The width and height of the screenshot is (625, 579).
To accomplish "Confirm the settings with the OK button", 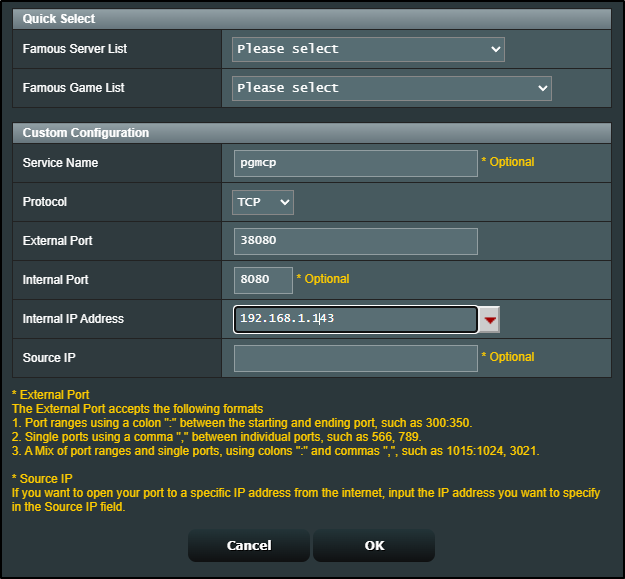I will pos(373,545).
